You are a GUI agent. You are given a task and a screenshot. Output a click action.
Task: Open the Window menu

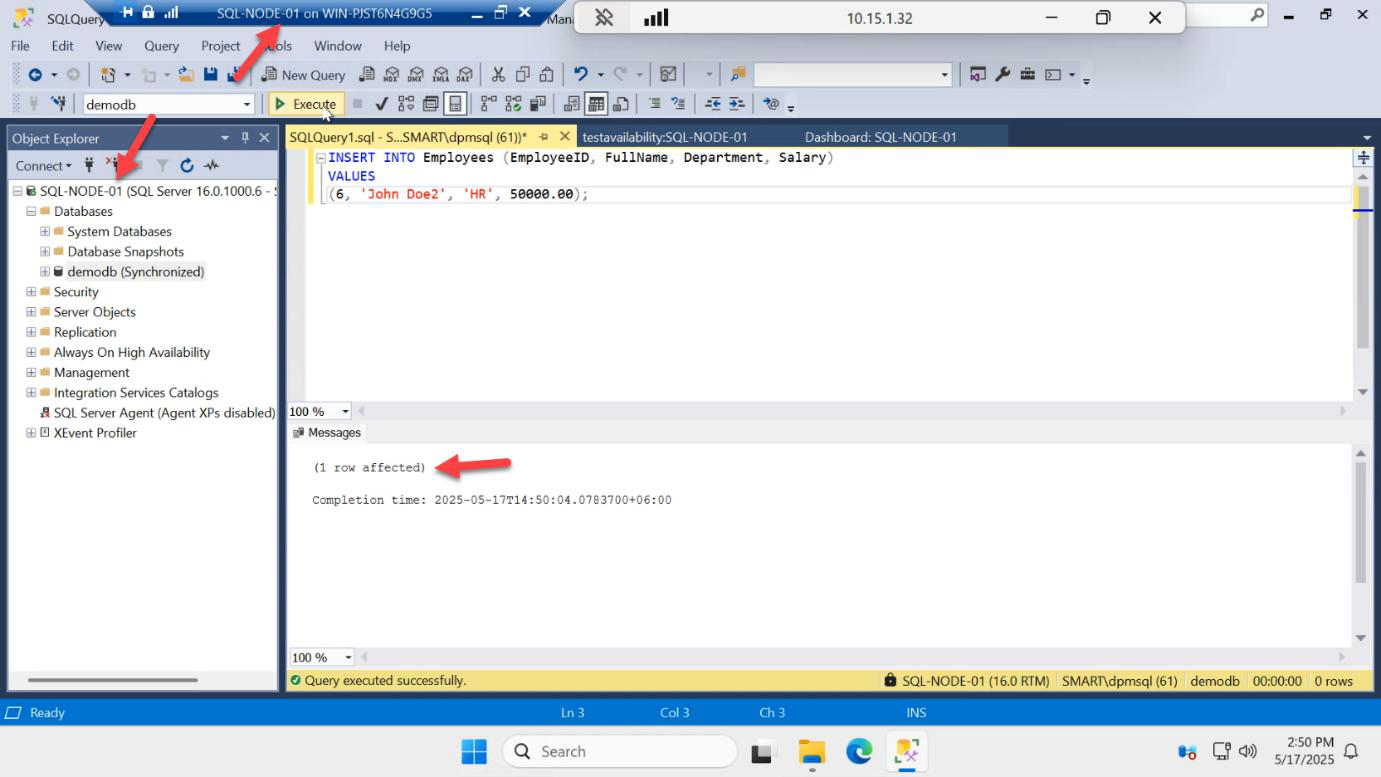coord(338,46)
